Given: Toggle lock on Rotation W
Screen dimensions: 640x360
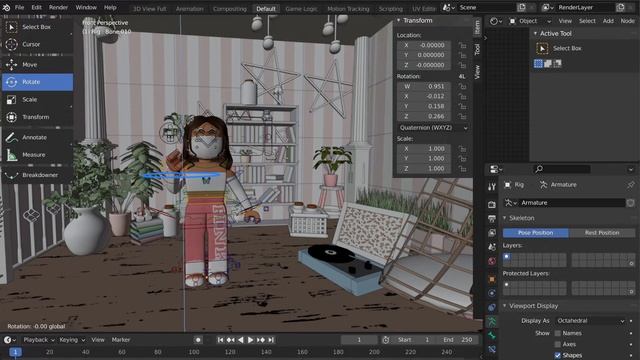Looking at the screenshot, I should coord(462,87).
